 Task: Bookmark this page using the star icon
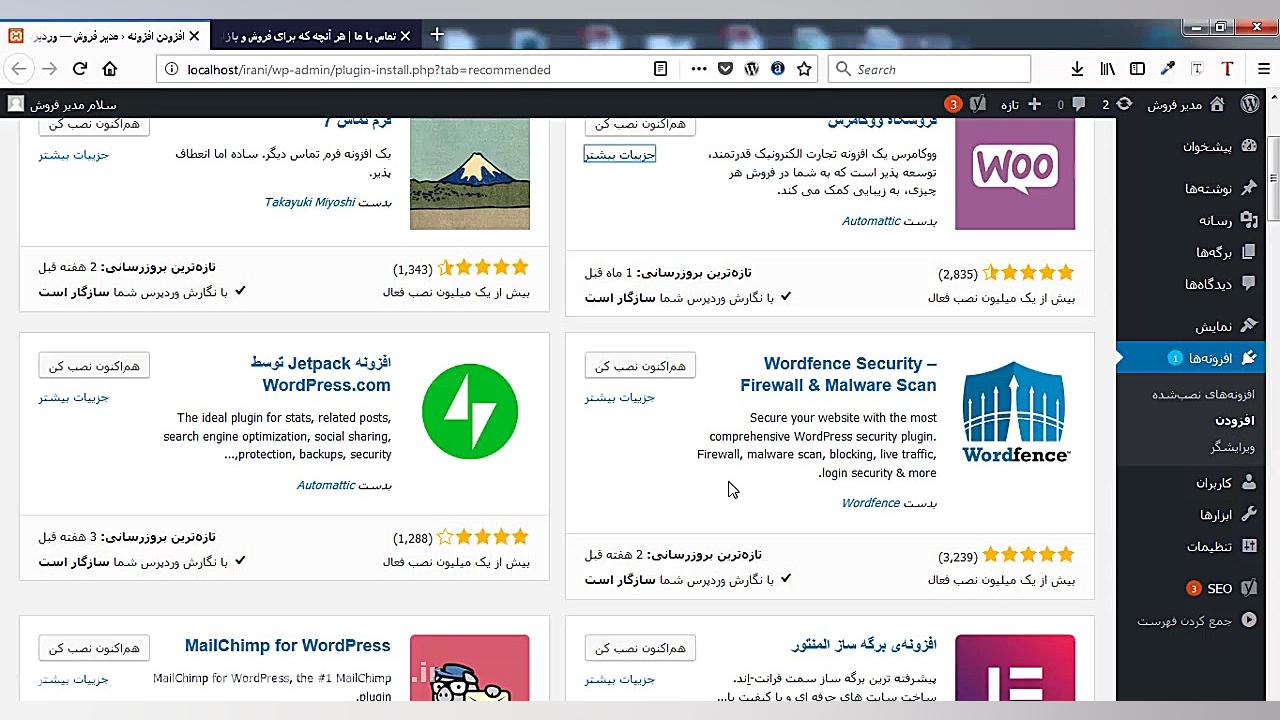pos(803,69)
